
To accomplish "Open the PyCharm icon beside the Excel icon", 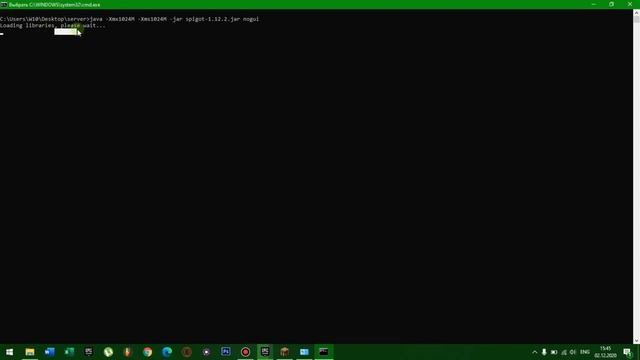I will pos(89,352).
